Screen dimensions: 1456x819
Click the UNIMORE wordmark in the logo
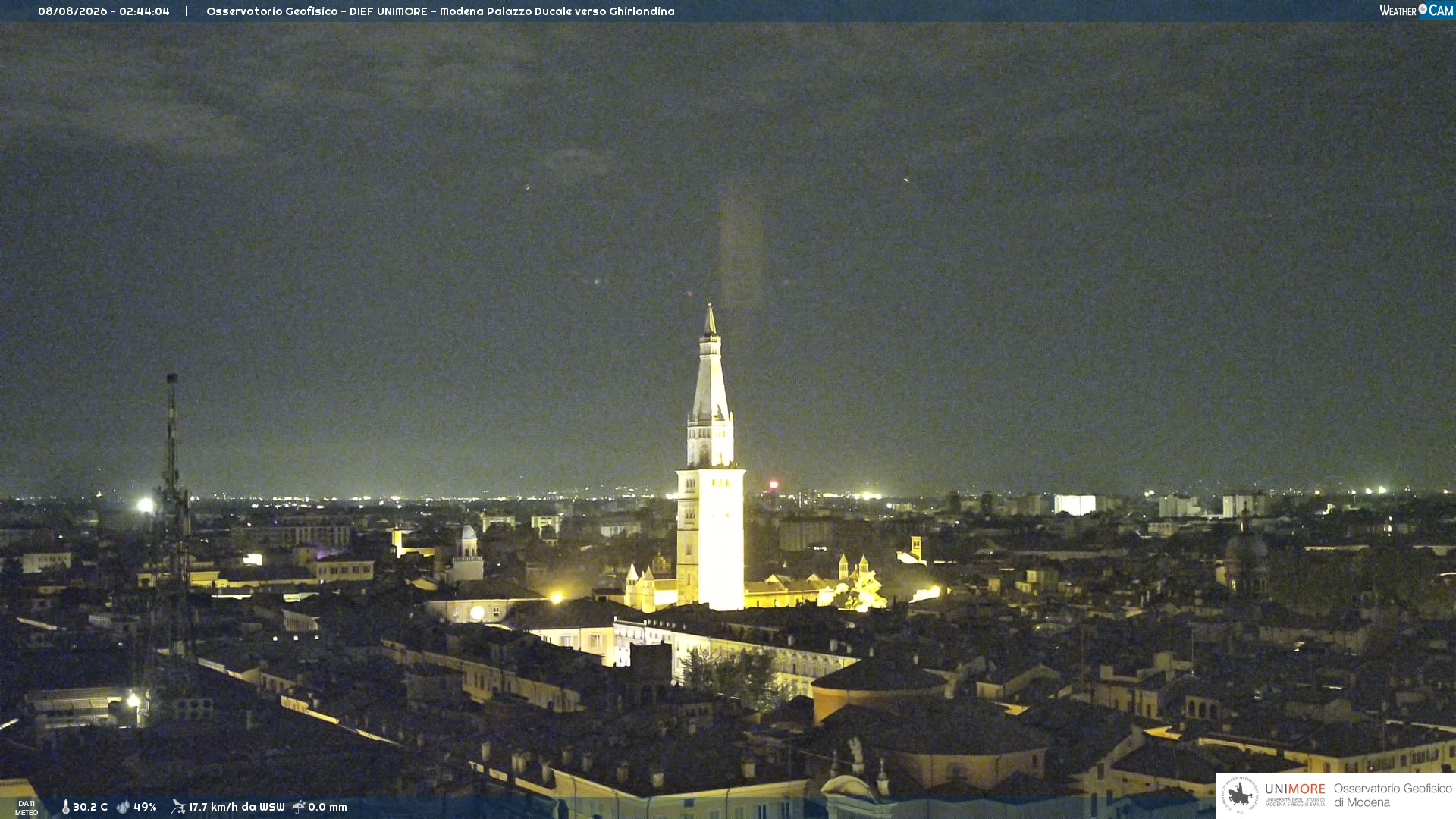pos(1294,789)
